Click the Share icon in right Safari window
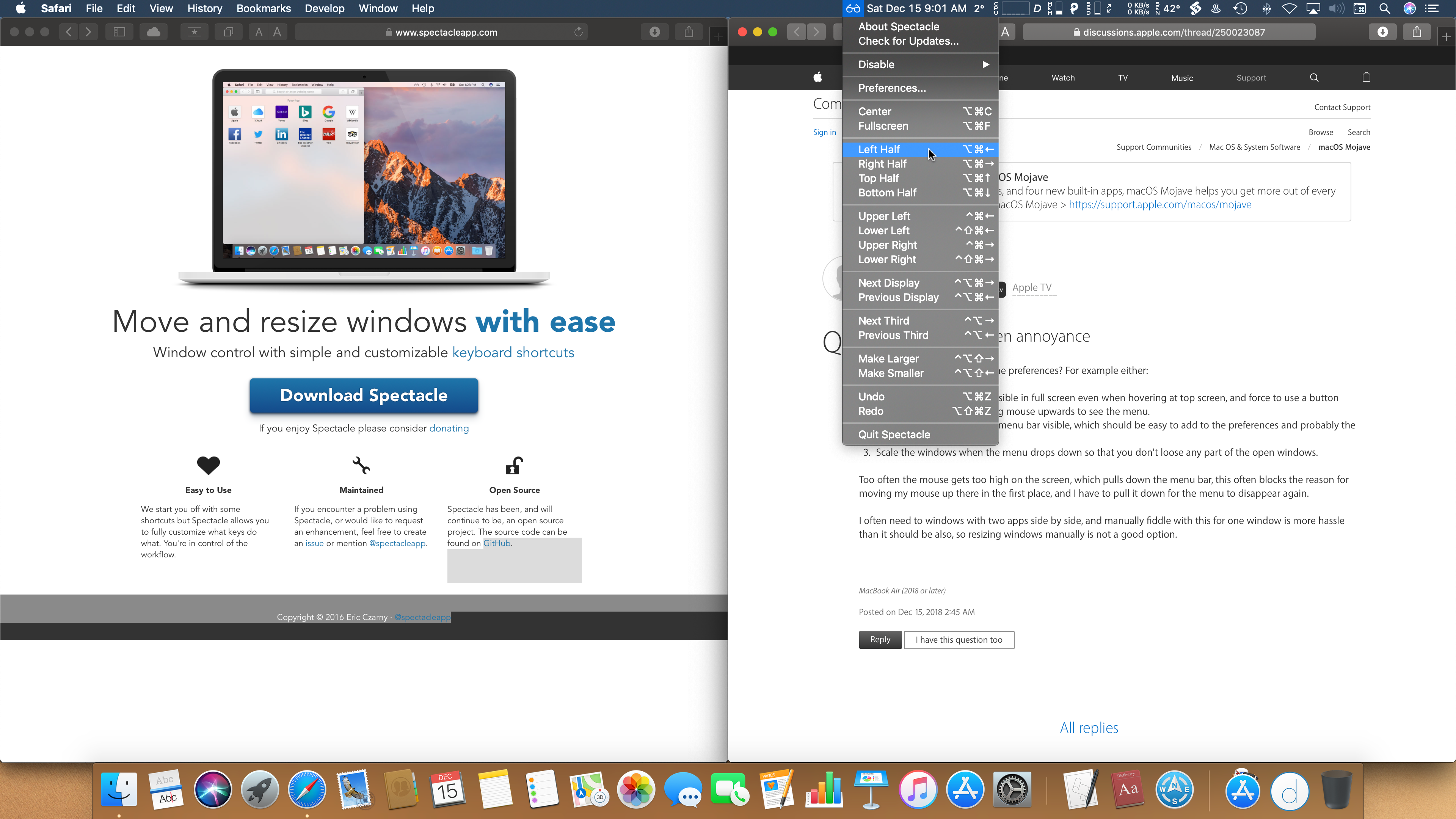Image resolution: width=1456 pixels, height=819 pixels. pos(1417,32)
